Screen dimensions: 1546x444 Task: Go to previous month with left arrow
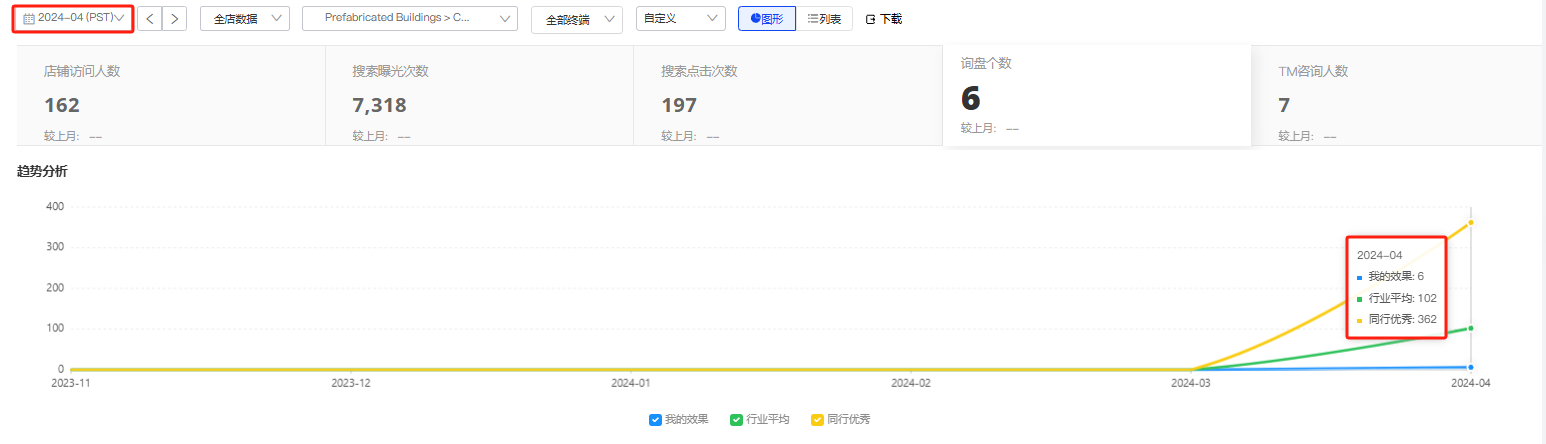(x=149, y=18)
